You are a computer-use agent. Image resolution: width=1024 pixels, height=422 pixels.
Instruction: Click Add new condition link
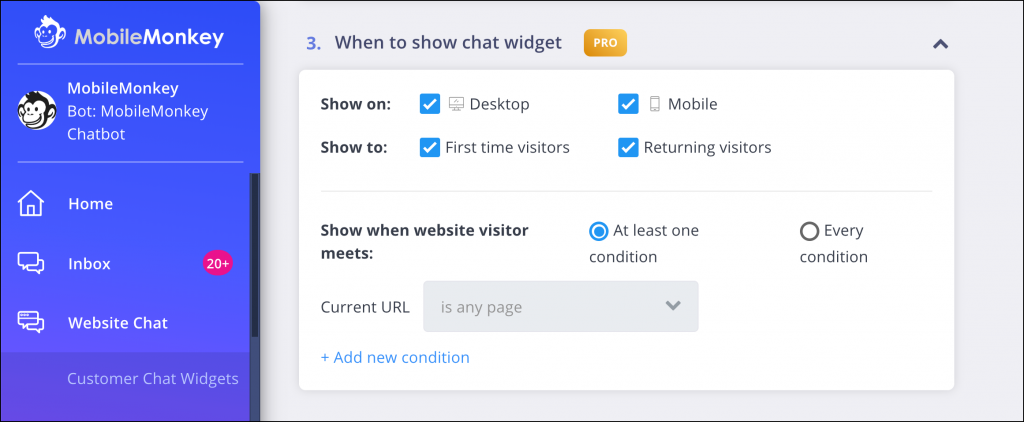(x=395, y=357)
